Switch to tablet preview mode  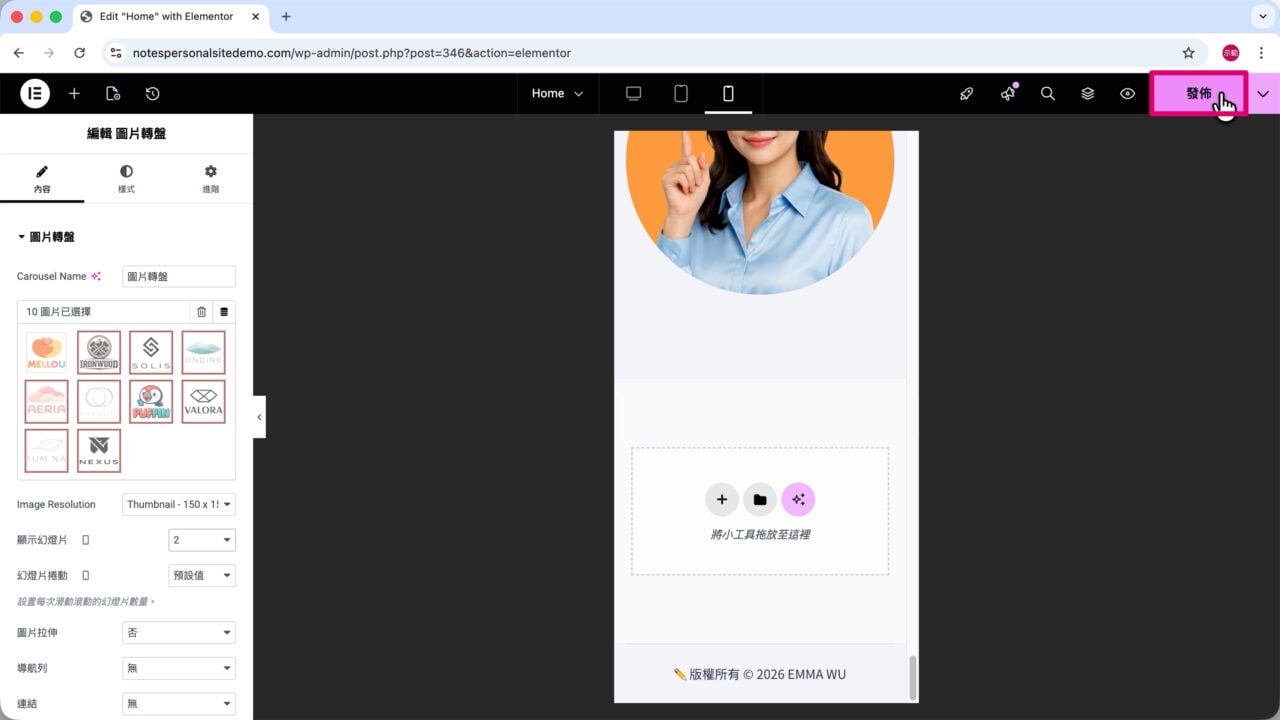tap(681, 93)
